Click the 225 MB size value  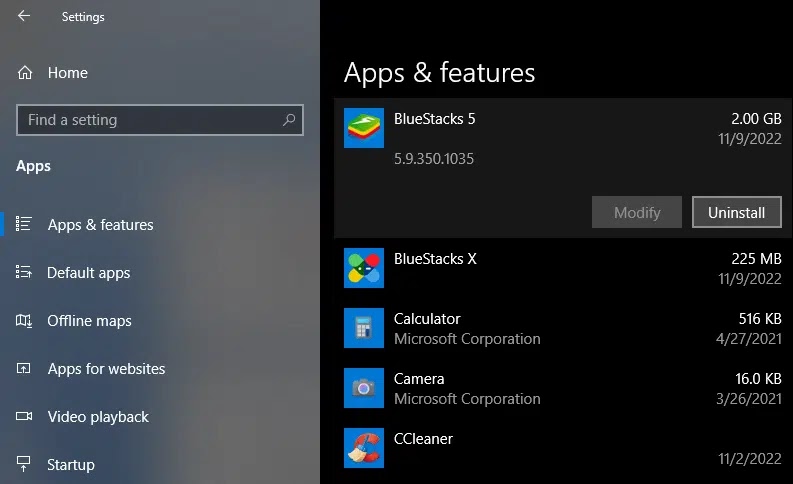pos(756,259)
